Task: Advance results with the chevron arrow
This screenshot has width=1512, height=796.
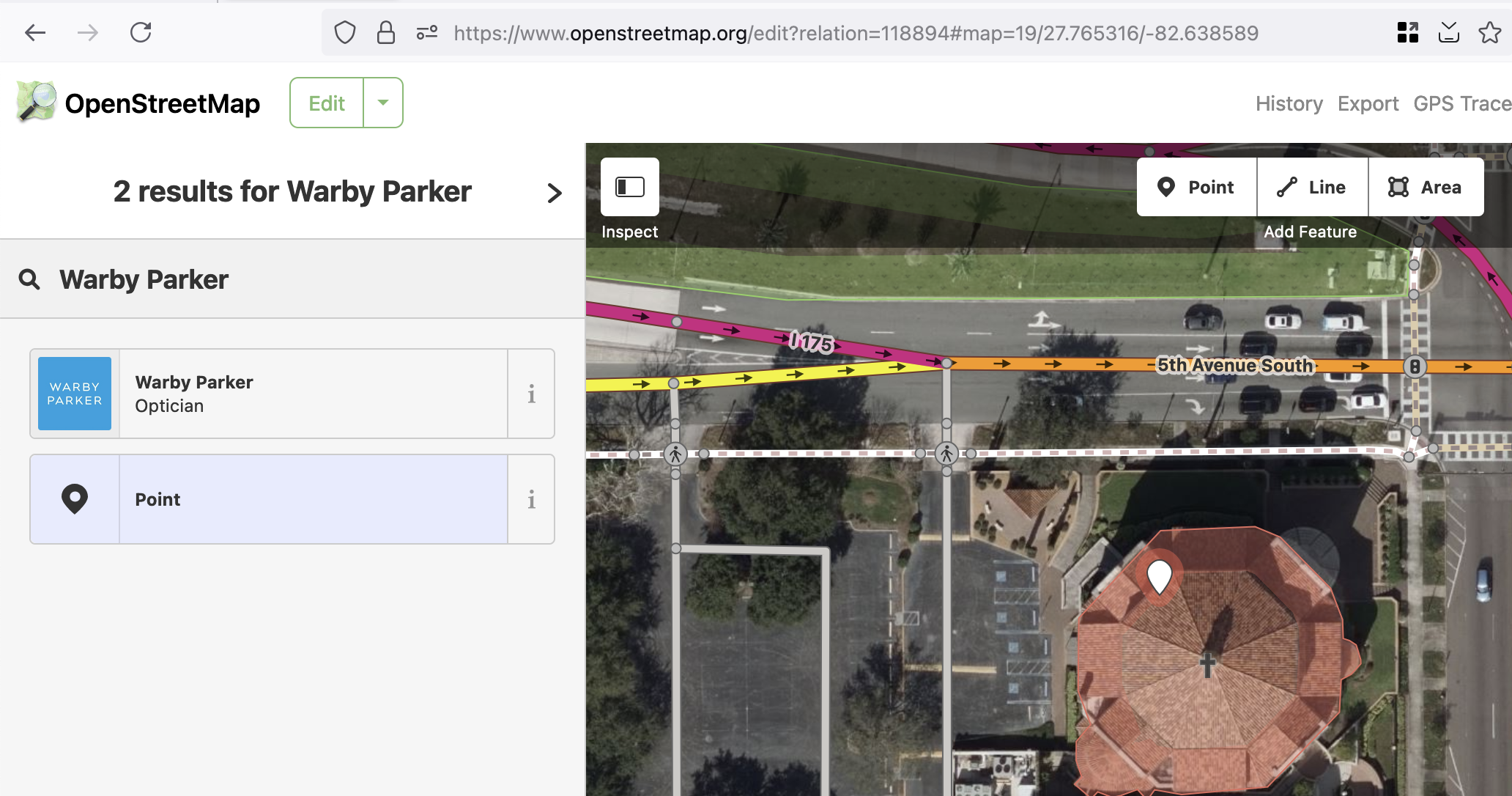Action: coord(555,193)
